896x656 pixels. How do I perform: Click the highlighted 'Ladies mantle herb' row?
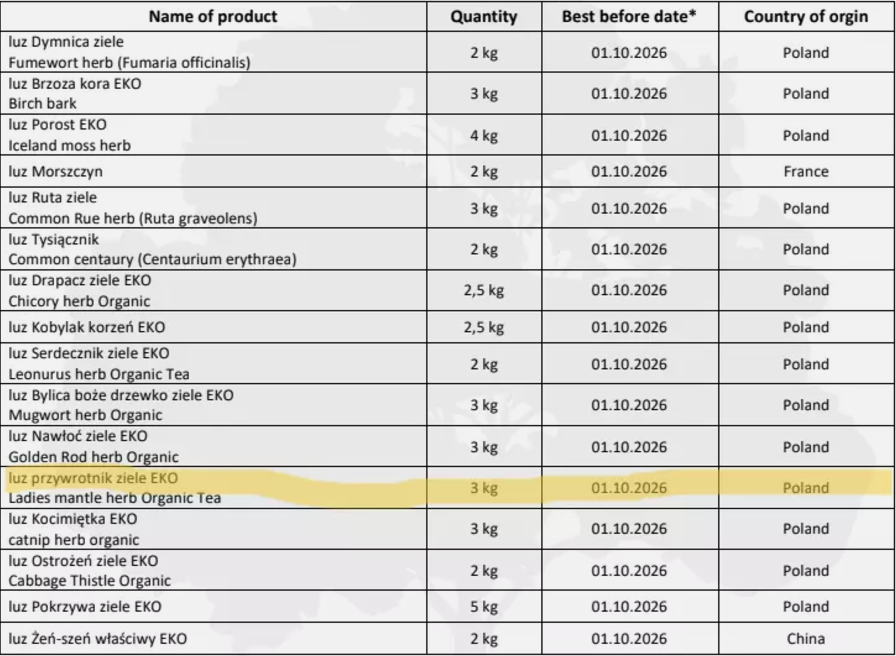tap(448, 487)
